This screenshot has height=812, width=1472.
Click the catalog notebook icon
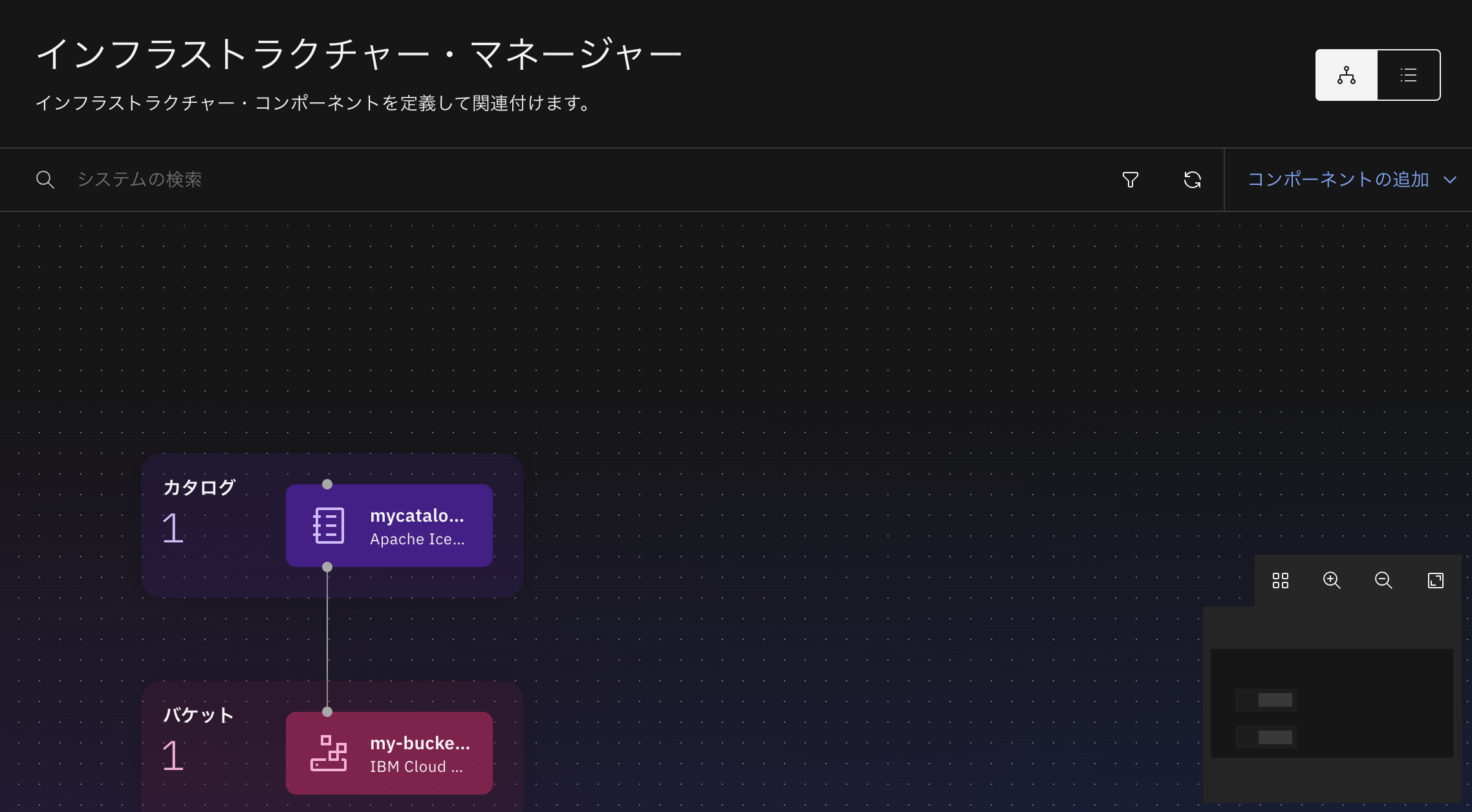(x=329, y=526)
